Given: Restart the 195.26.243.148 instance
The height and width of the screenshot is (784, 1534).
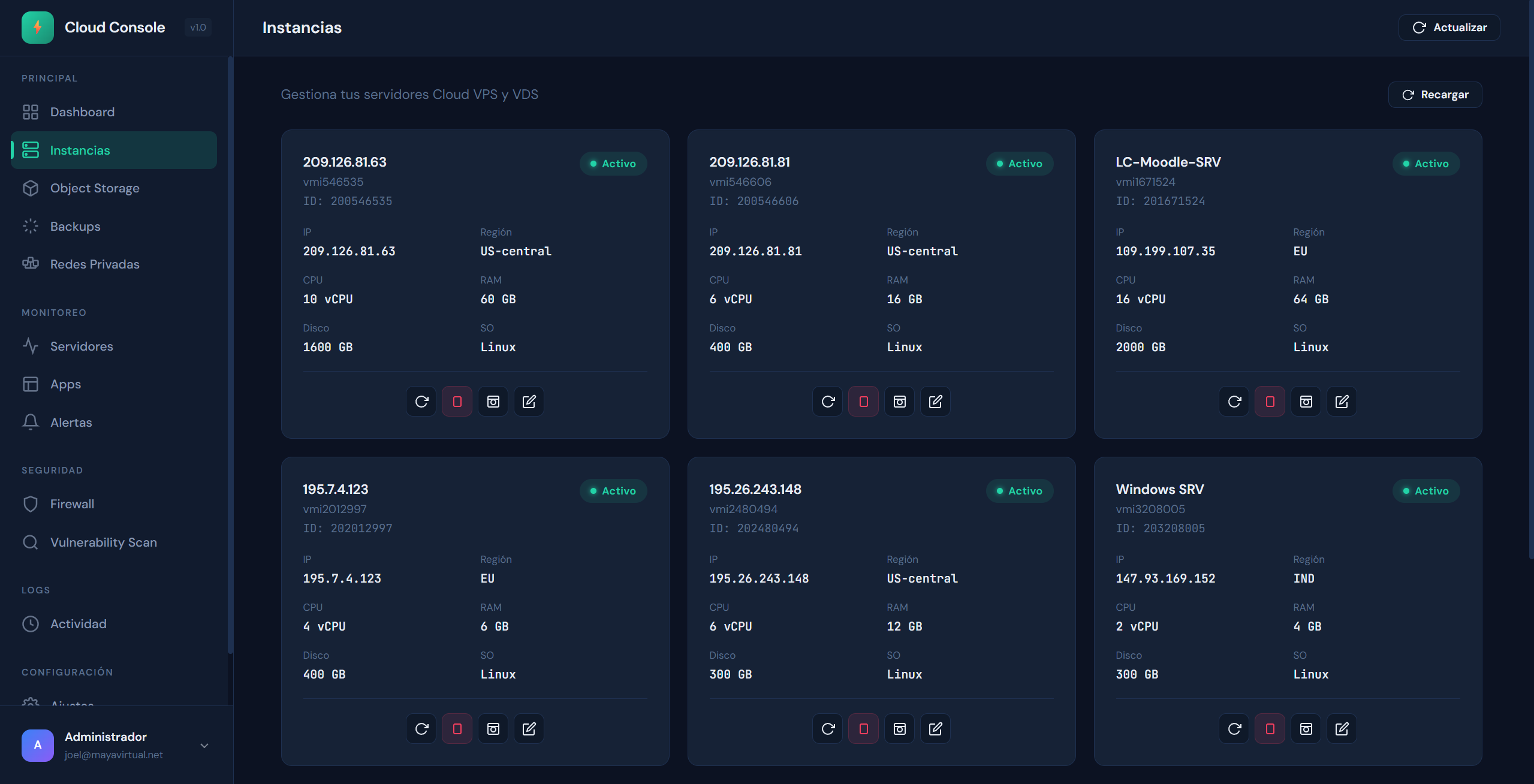Looking at the screenshot, I should [828, 729].
